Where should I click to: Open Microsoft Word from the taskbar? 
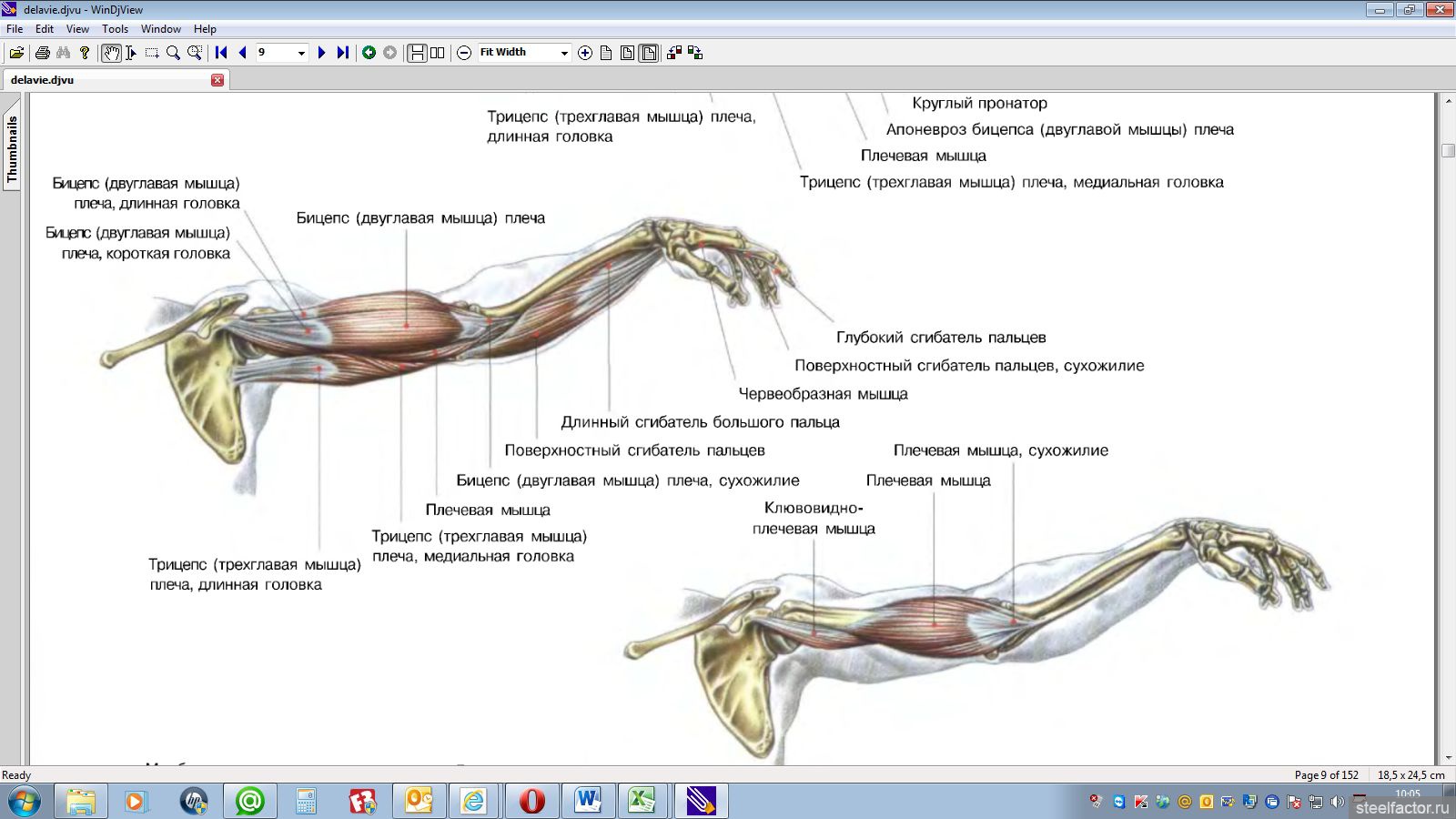pos(588,801)
